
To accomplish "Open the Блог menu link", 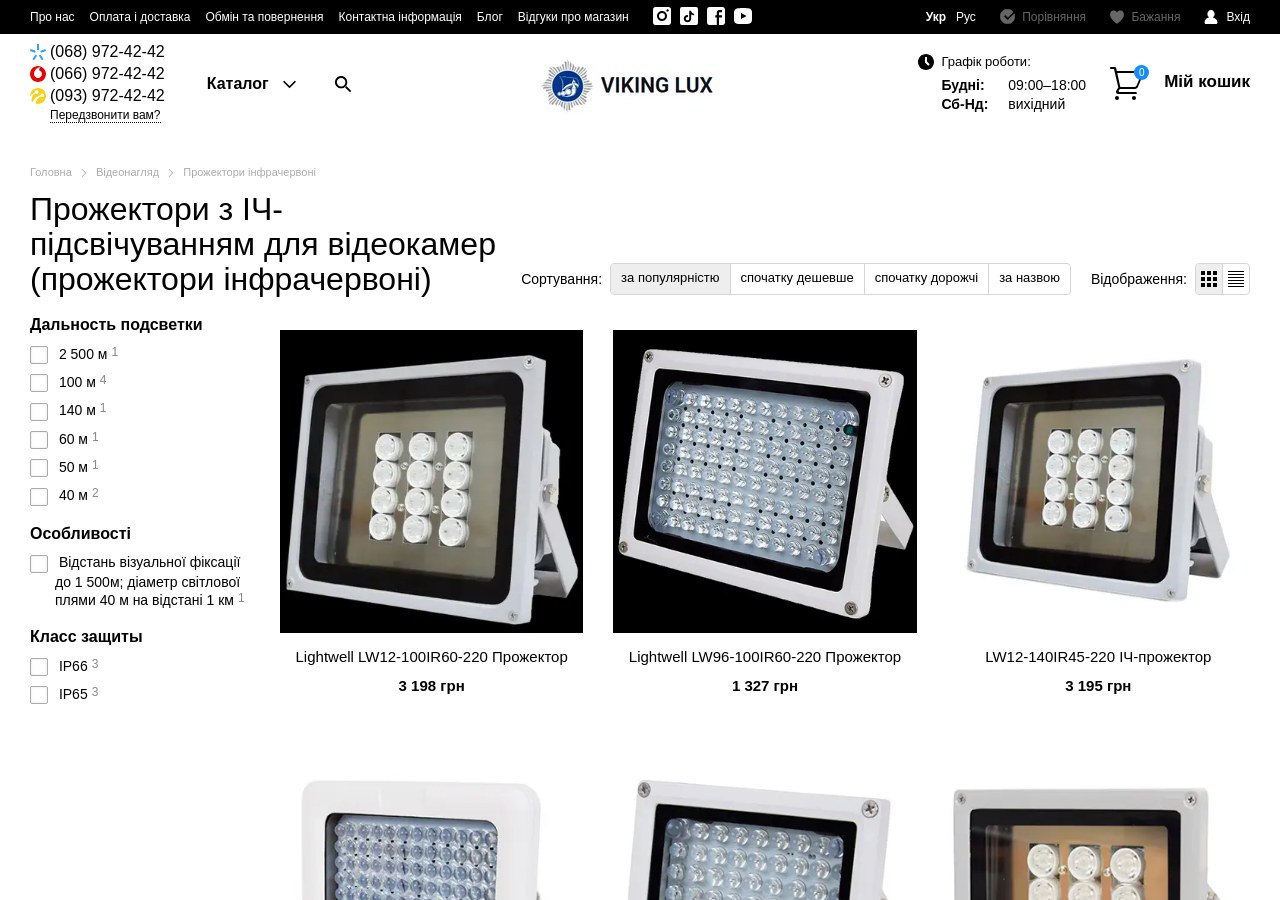I will pos(490,17).
